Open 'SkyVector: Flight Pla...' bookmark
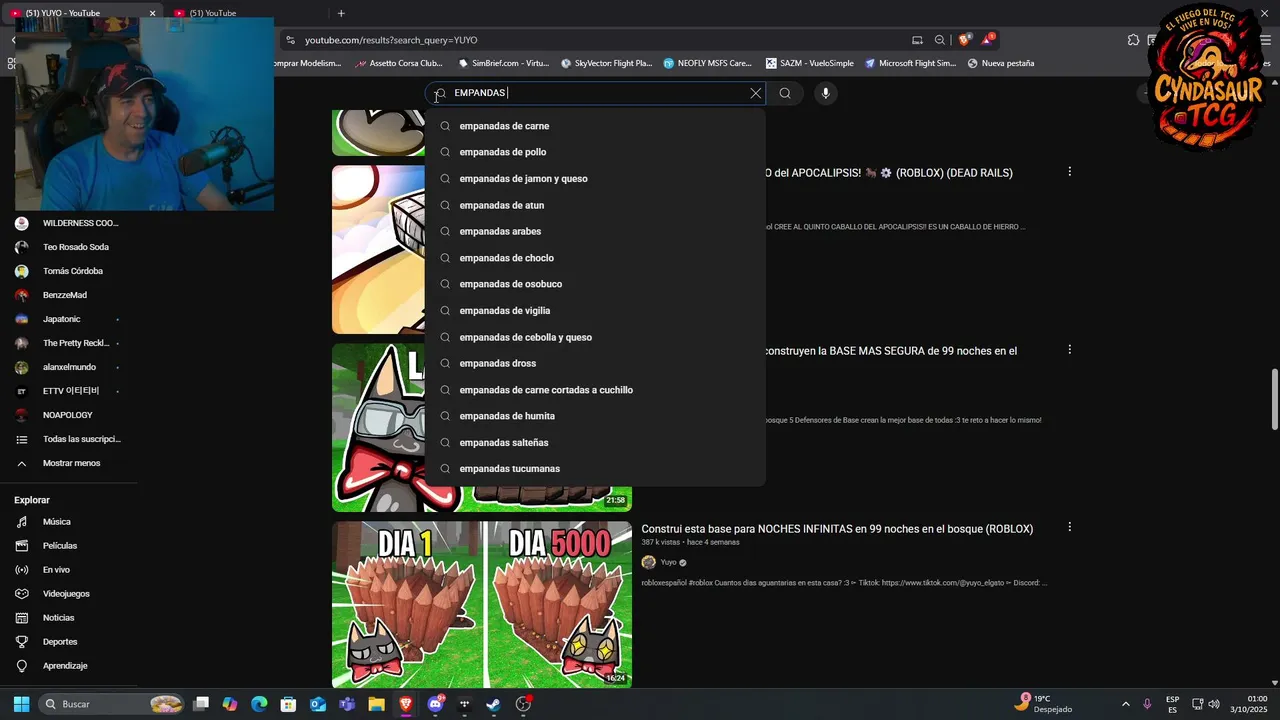This screenshot has height=720, width=1280. [x=606, y=63]
